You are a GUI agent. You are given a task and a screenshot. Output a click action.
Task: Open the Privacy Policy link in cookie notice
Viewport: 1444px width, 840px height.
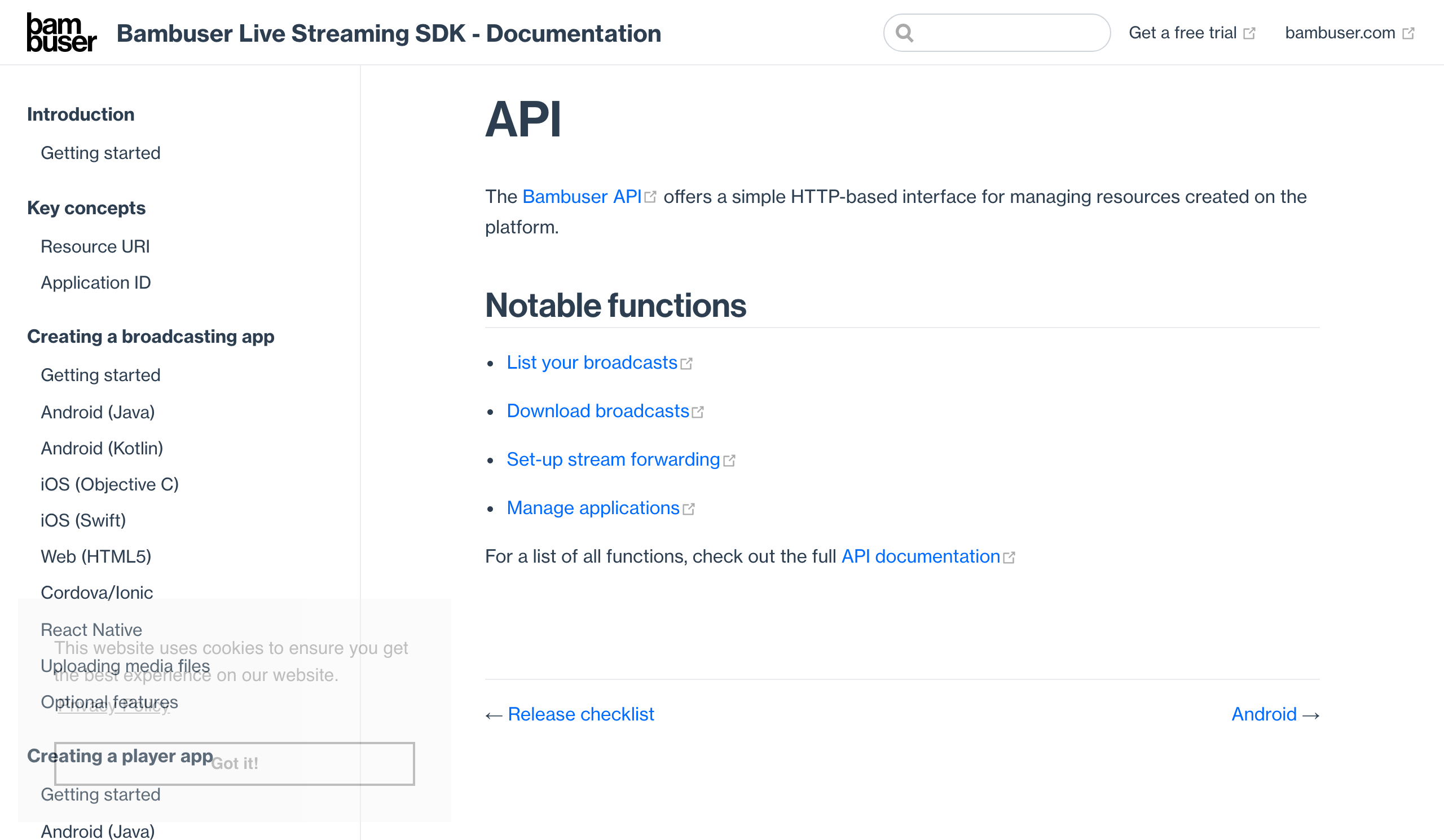point(113,706)
